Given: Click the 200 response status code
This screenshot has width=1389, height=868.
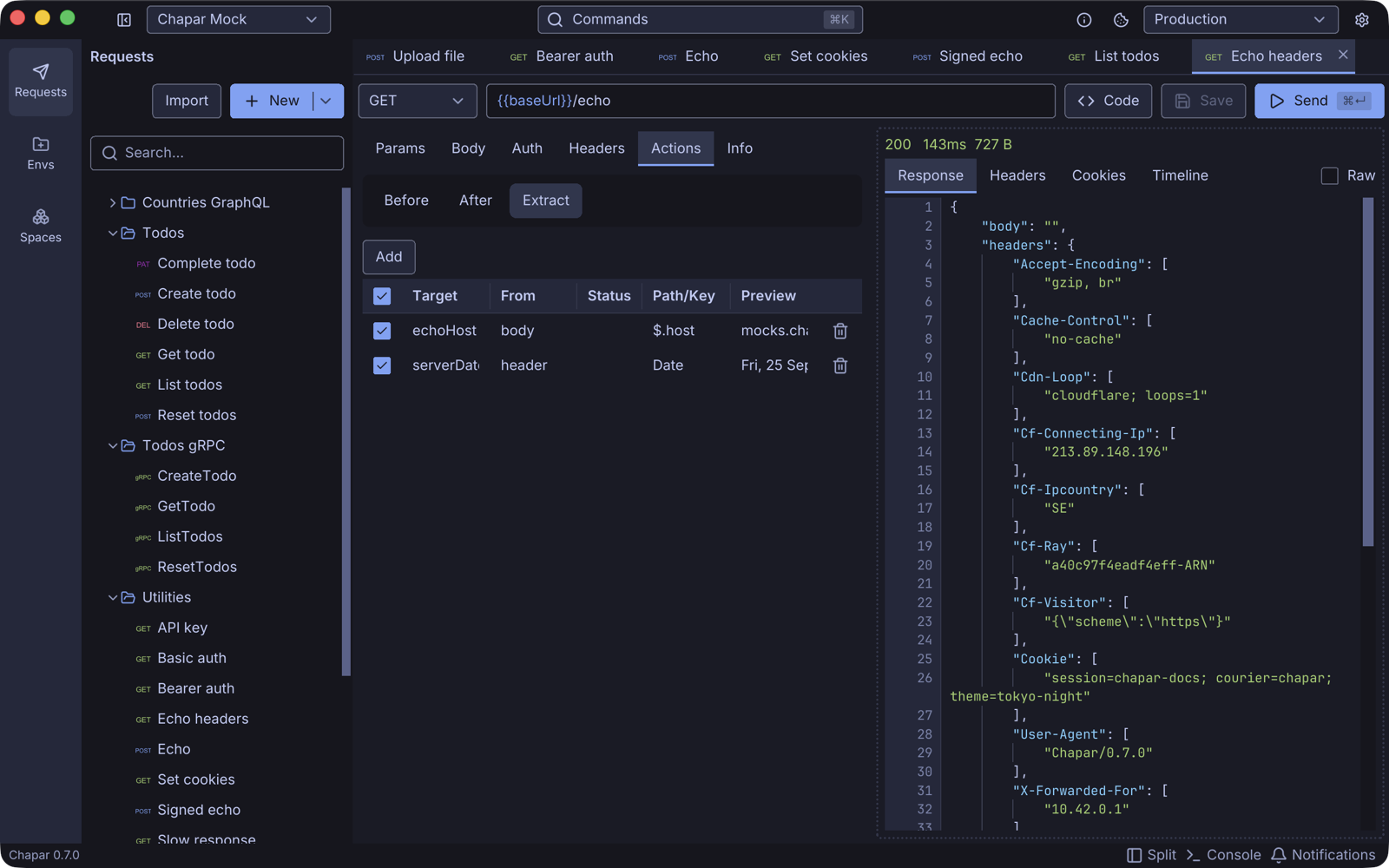Looking at the screenshot, I should click(899, 144).
